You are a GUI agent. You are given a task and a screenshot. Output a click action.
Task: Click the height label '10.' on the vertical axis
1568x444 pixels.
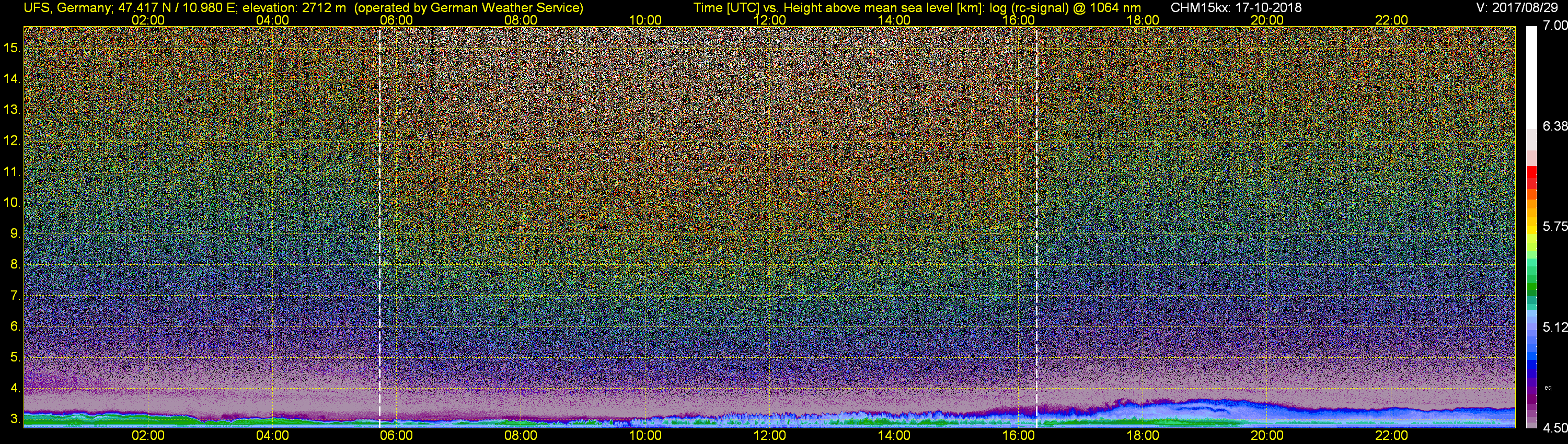tap(12, 203)
